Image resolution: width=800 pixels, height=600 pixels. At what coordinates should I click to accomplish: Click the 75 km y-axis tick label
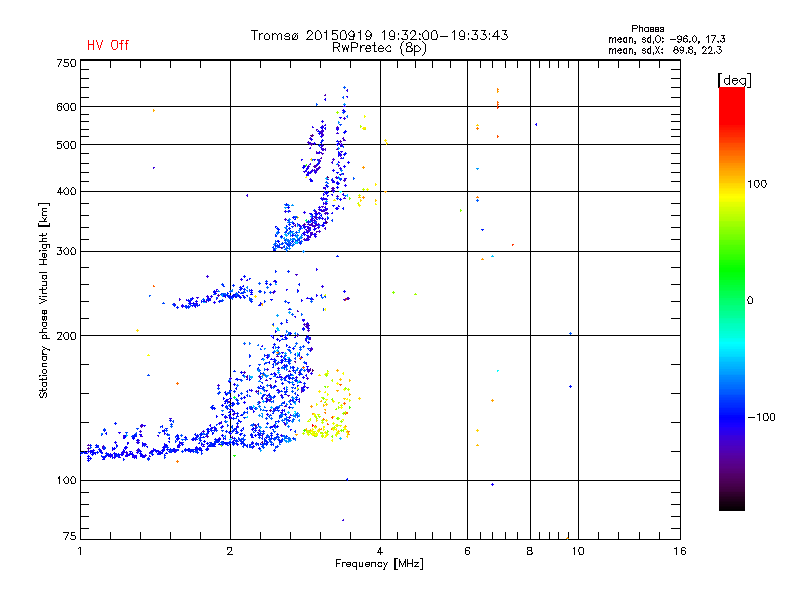(x=70, y=536)
